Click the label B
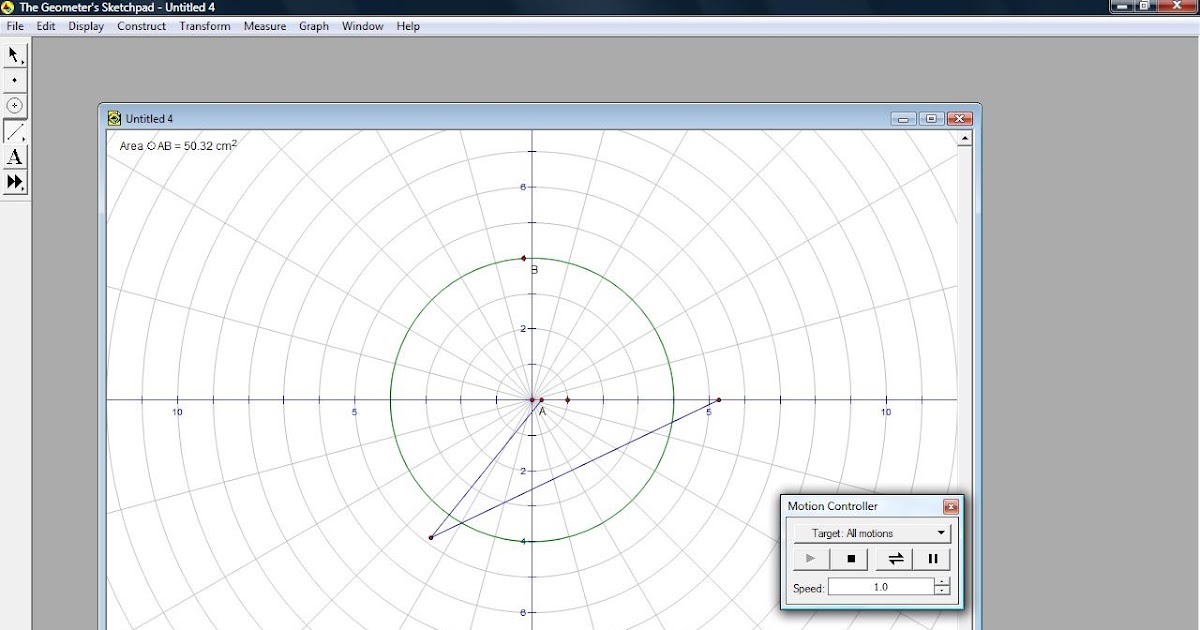Screen dimensions: 1200x630 [535, 270]
